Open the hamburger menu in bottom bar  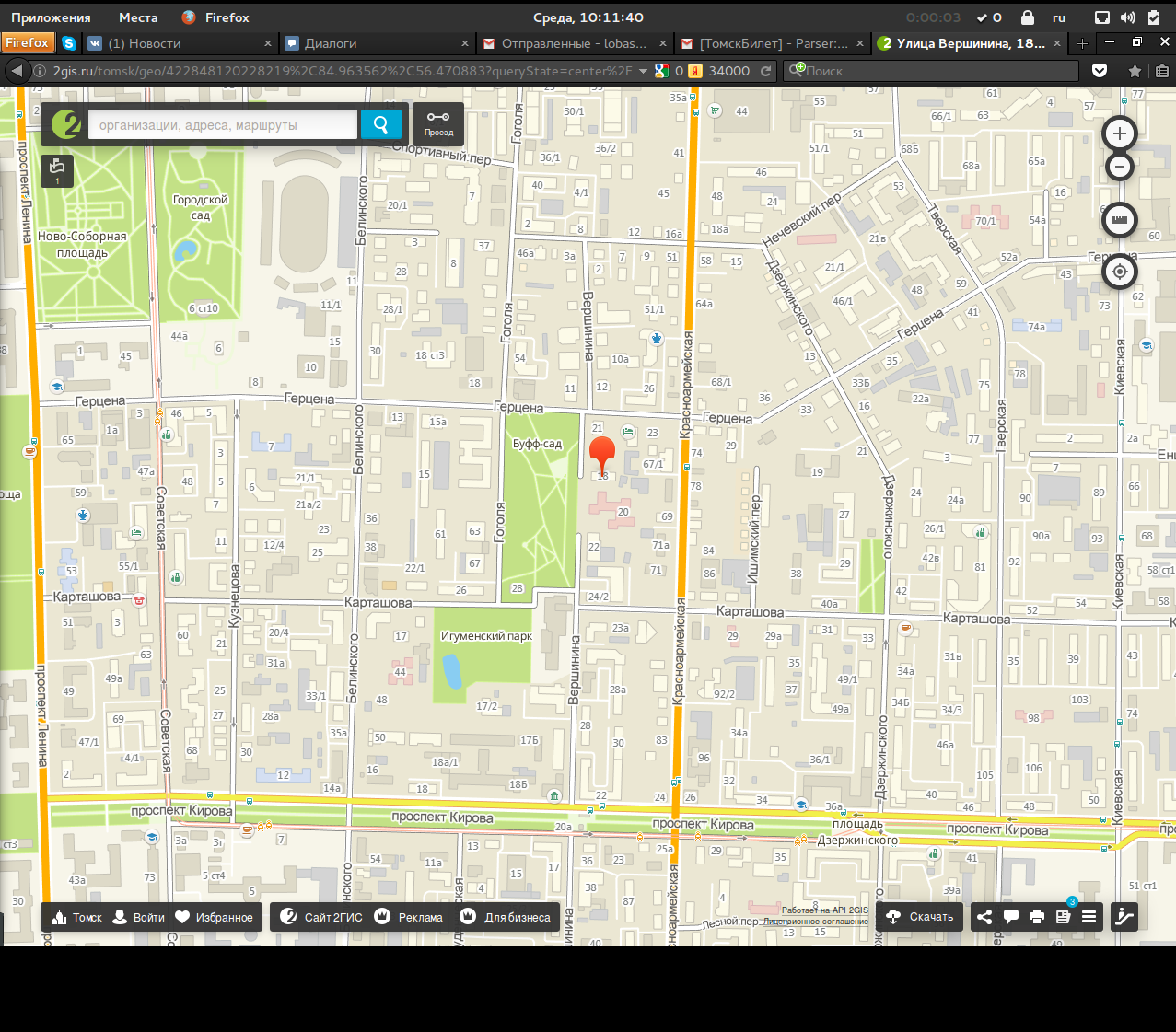pos(1089,916)
